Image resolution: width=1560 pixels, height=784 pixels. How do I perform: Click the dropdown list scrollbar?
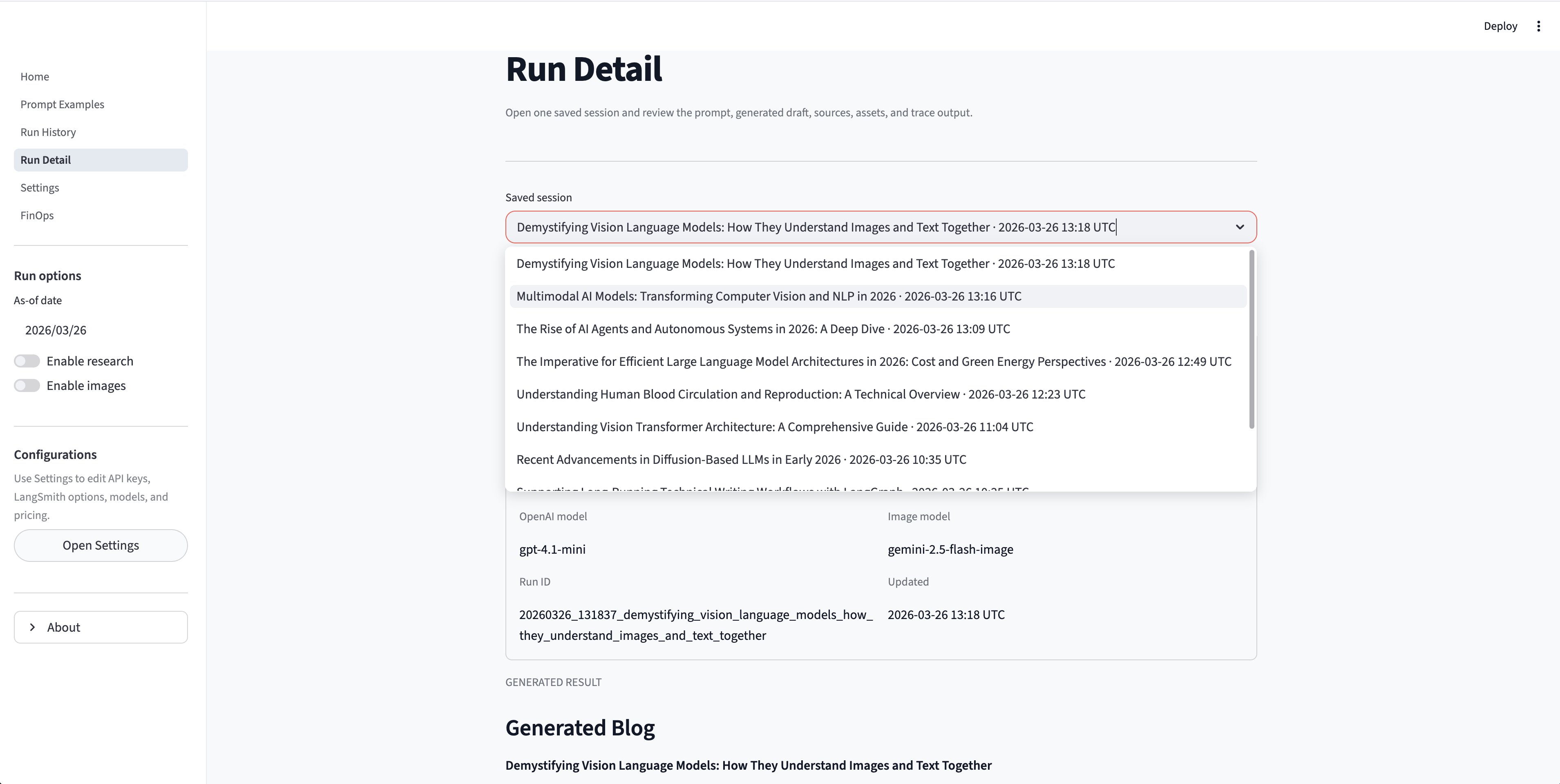(x=1251, y=339)
